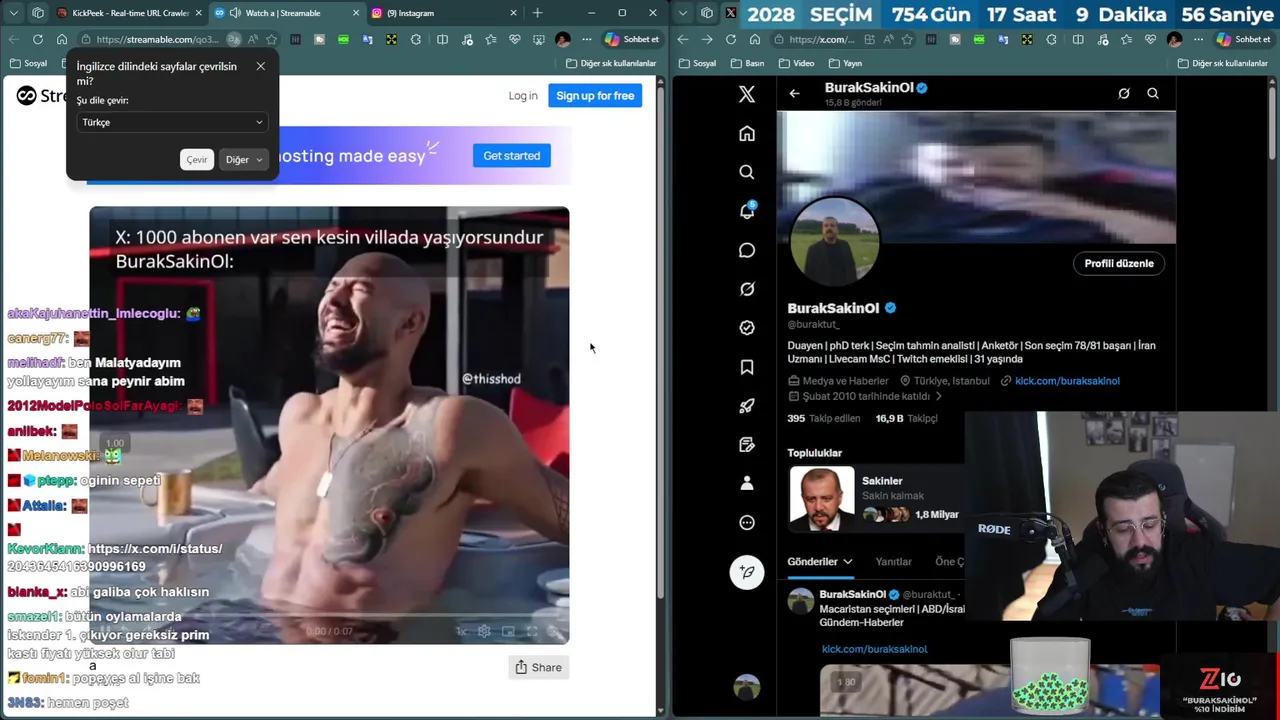1280x720 pixels.
Task: Favorite Streamable page with star icon
Action: [271, 39]
